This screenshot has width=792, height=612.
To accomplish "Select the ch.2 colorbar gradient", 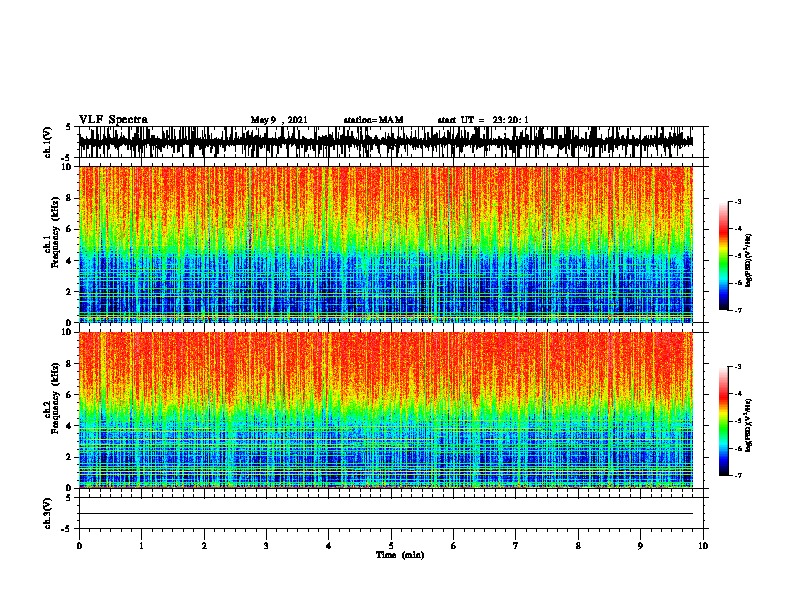I will click(x=723, y=421).
